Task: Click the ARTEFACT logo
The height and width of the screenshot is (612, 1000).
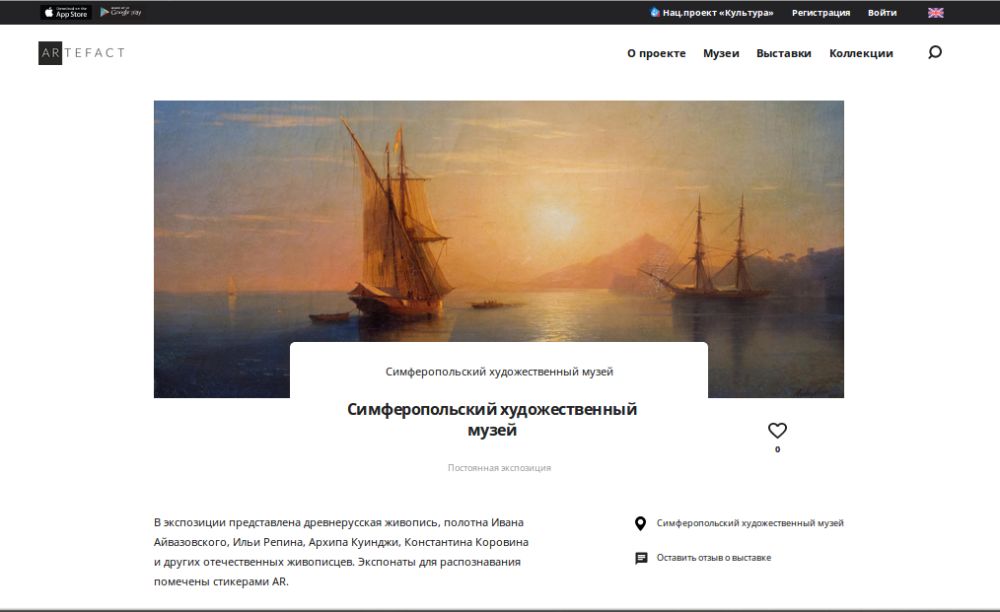Action: point(82,53)
